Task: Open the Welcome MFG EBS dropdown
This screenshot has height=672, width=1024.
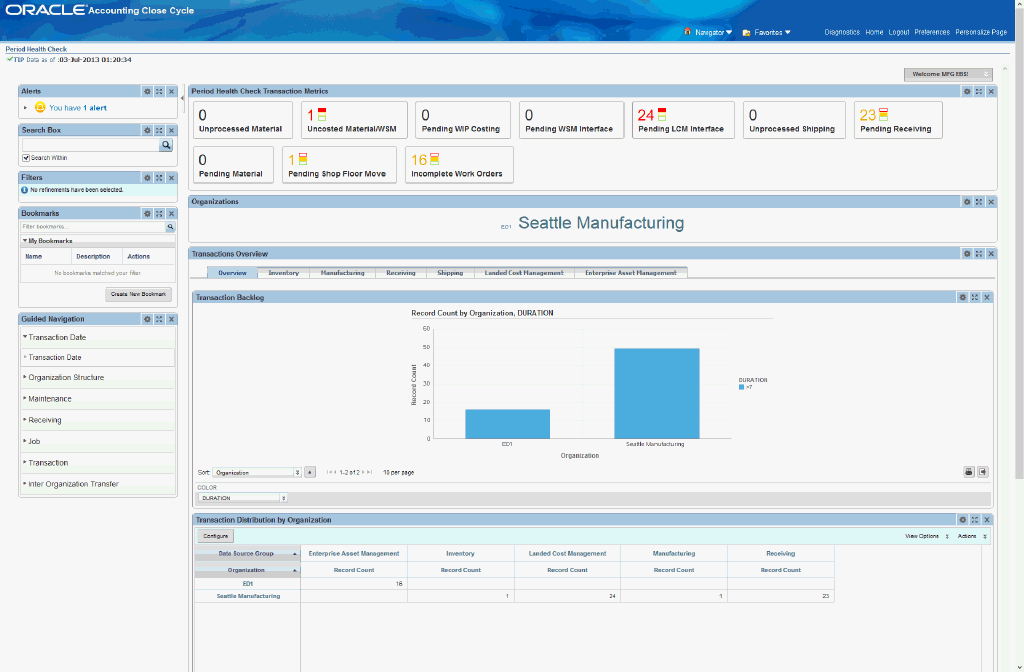Action: tap(948, 74)
